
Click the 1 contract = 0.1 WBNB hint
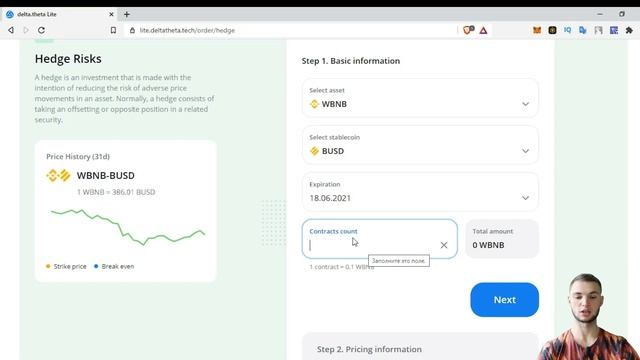[x=342, y=267]
